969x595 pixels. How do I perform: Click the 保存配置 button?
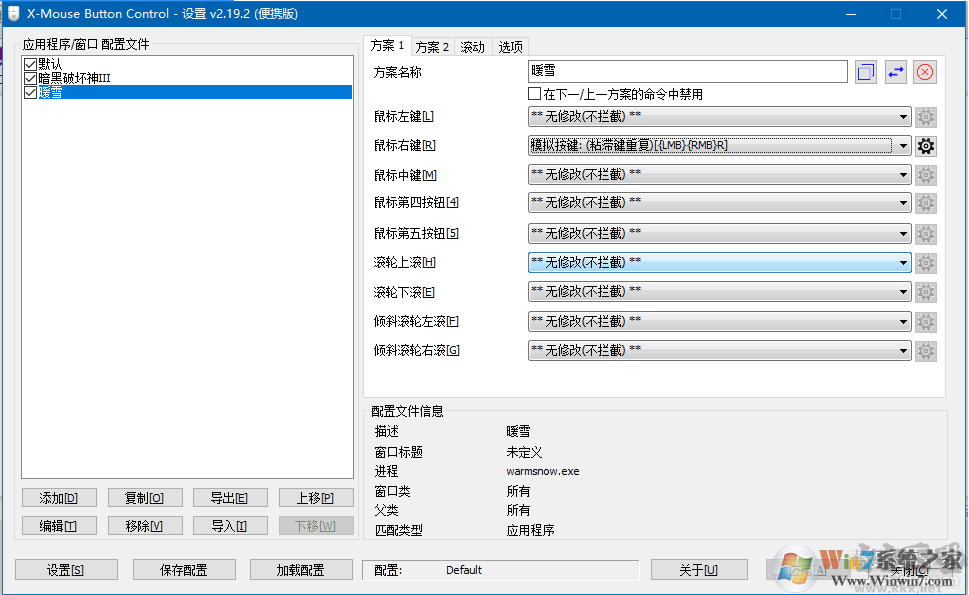tap(184, 569)
